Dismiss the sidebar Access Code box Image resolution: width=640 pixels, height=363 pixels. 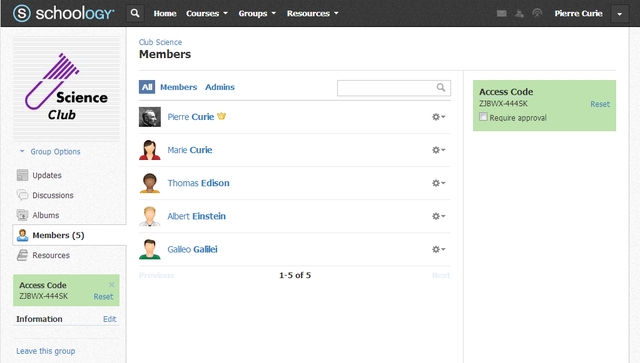[x=111, y=285]
